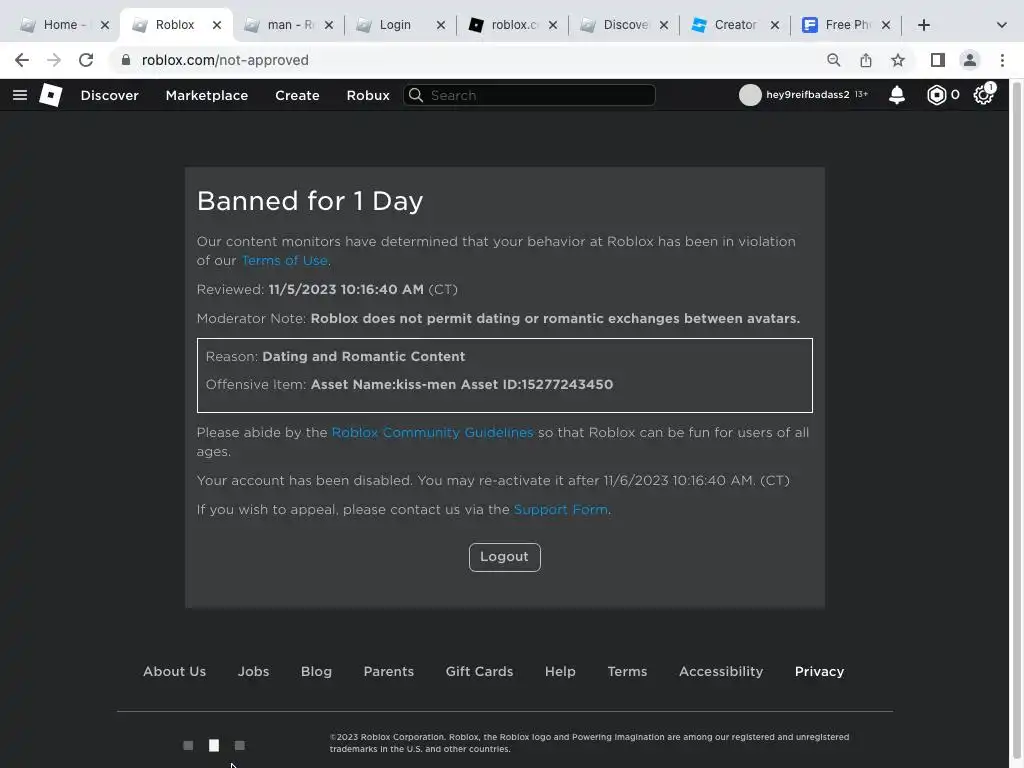Open Terms footer link
1024x768 pixels.
point(627,671)
